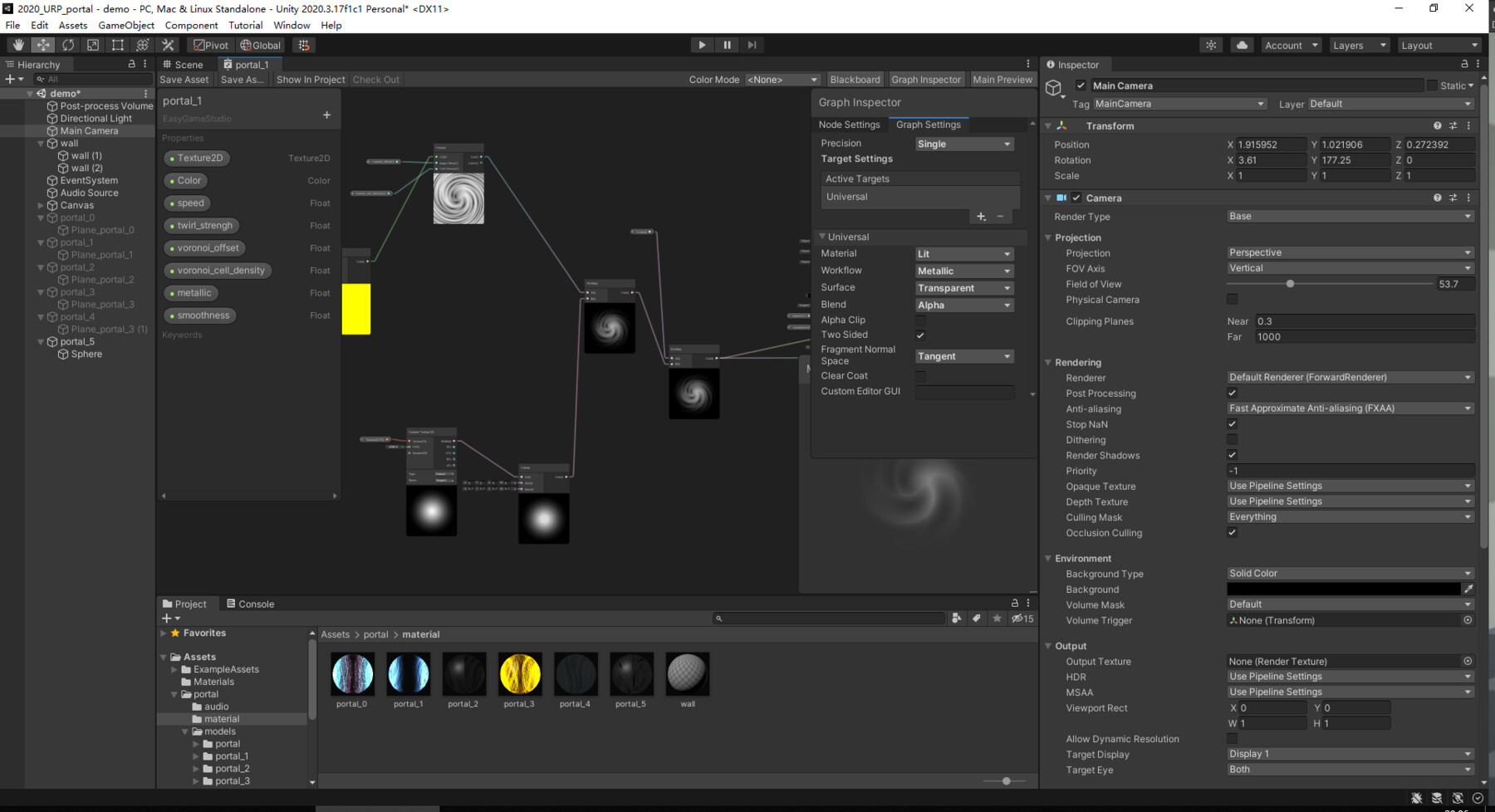Click the Grid visibility icon in toolbar

point(303,45)
